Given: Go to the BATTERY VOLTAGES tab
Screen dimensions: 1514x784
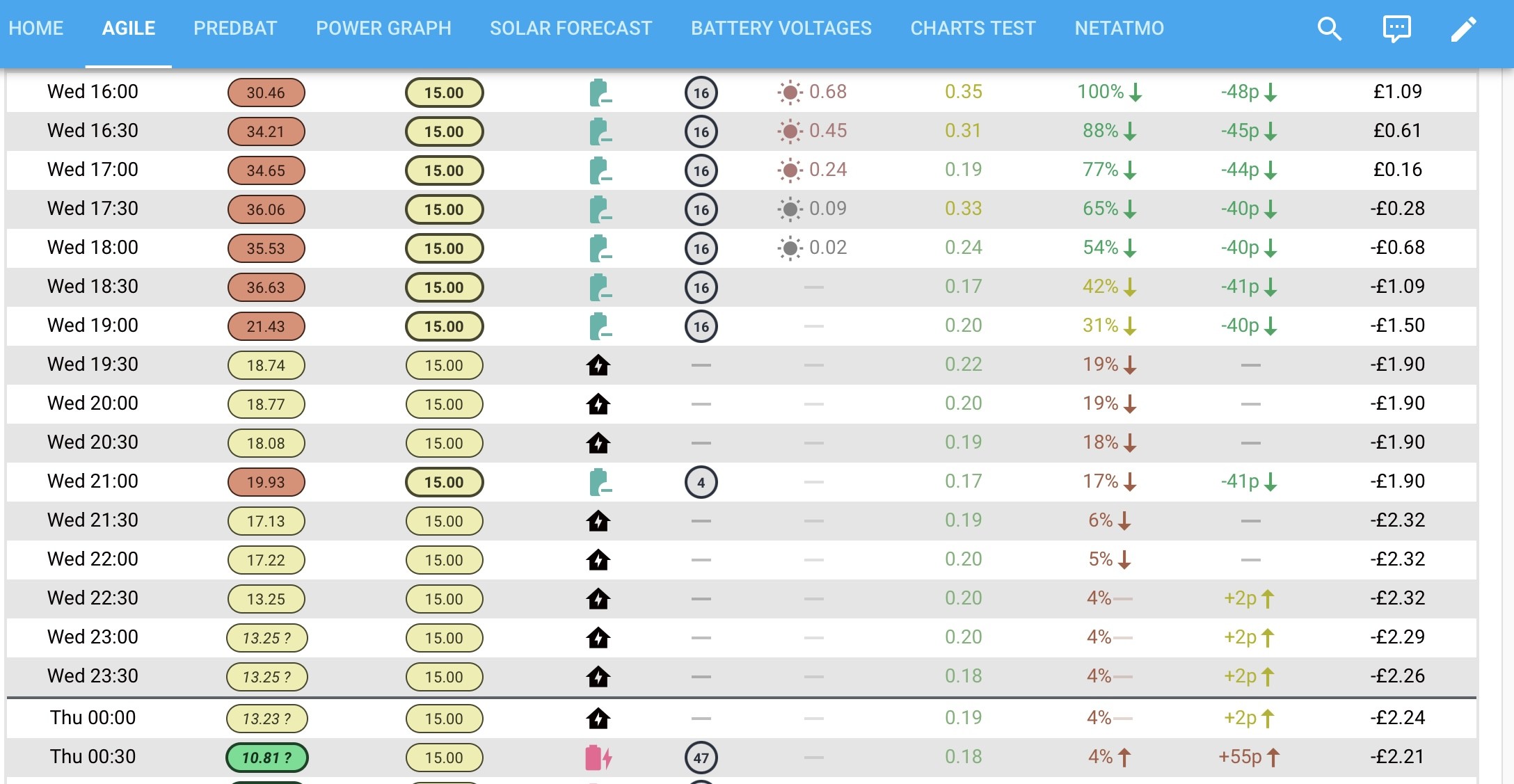Looking at the screenshot, I should click(x=781, y=29).
